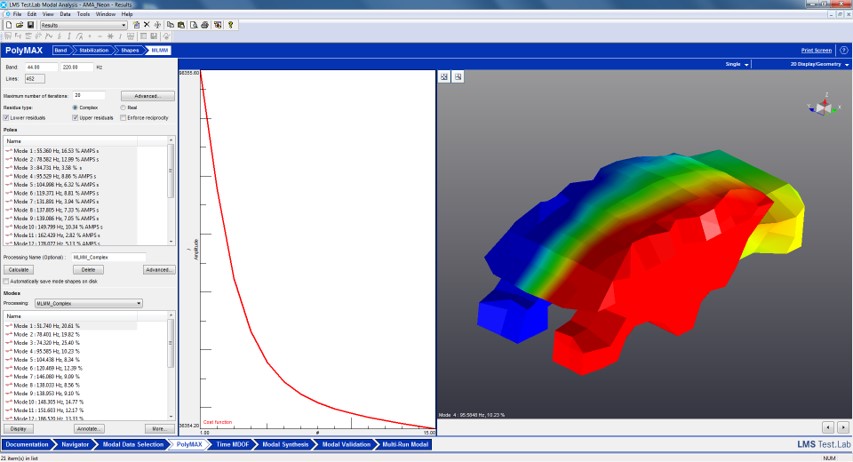The height and width of the screenshot is (462, 853).
Task: Open the File menu
Action: 17,14
